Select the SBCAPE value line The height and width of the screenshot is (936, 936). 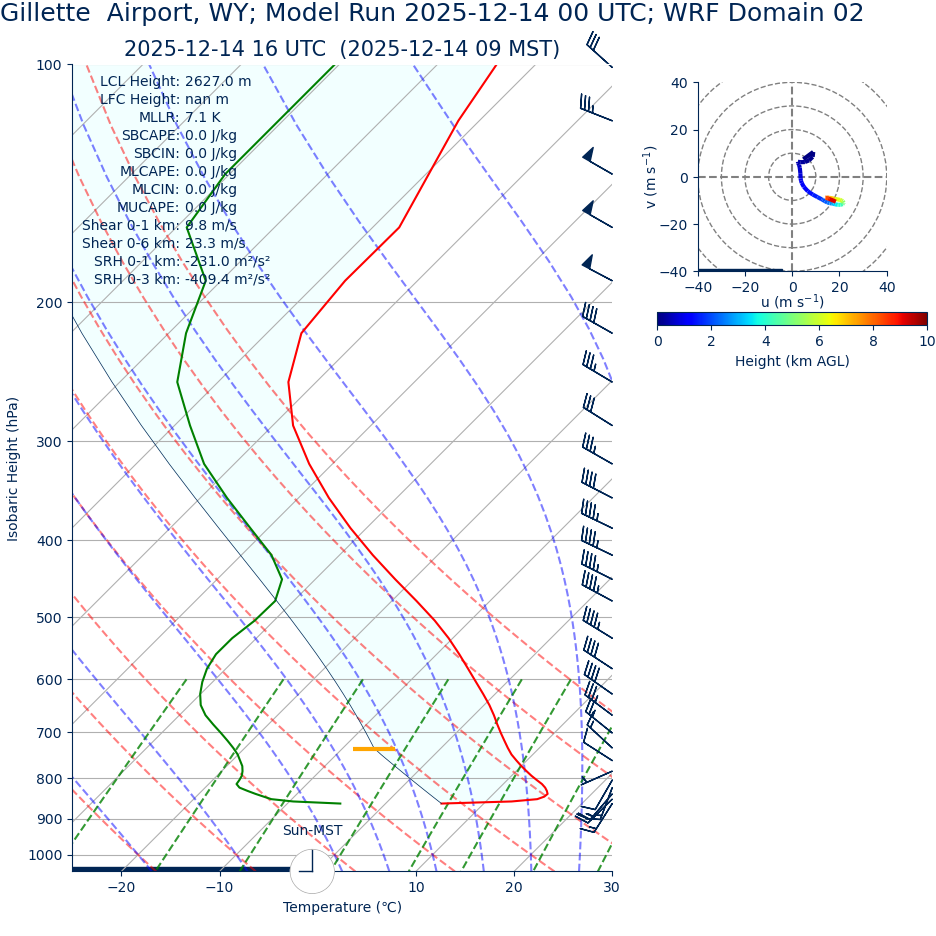pyautogui.click(x=179, y=136)
